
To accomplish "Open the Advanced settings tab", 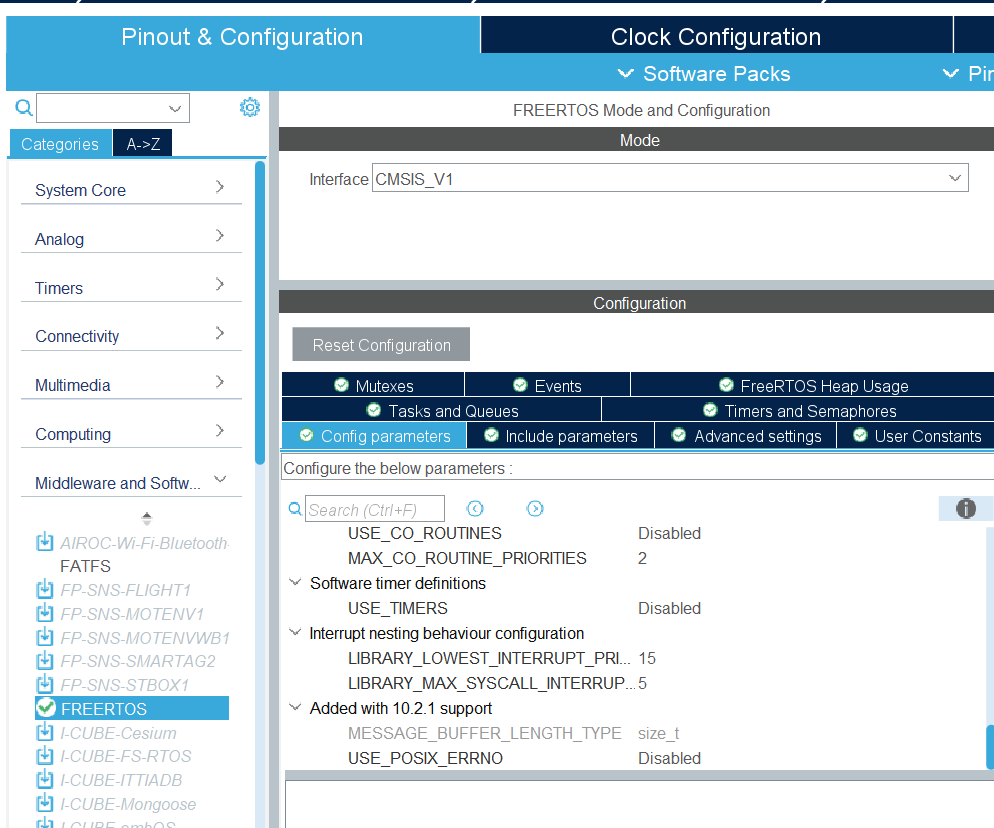I will click(746, 436).
